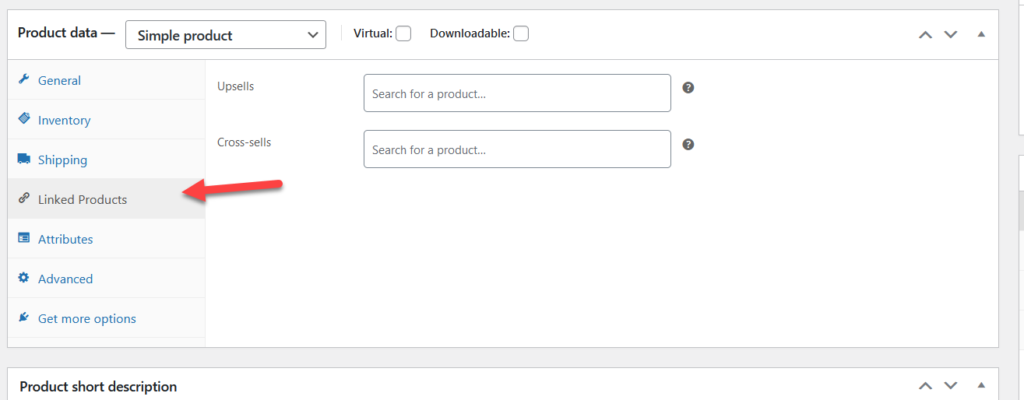The width and height of the screenshot is (1024, 400).
Task: Click the Cross-sells product search field
Action: [517, 150]
